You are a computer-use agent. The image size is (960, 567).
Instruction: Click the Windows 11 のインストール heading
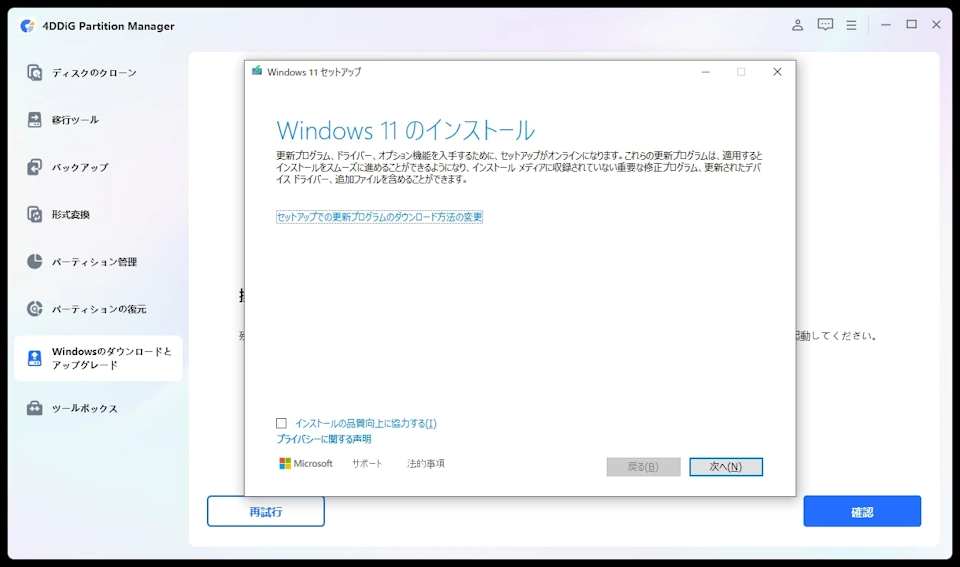coord(405,130)
